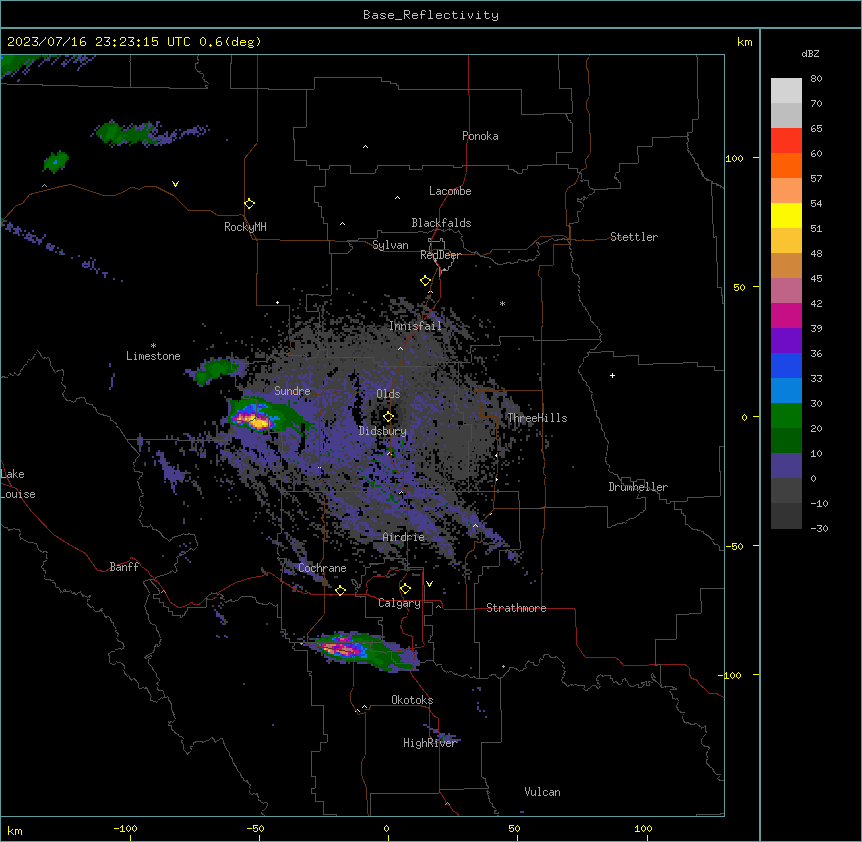Select the yellow diamond marker above Calgary label
This screenshot has height=842, width=862.
(x=405, y=589)
